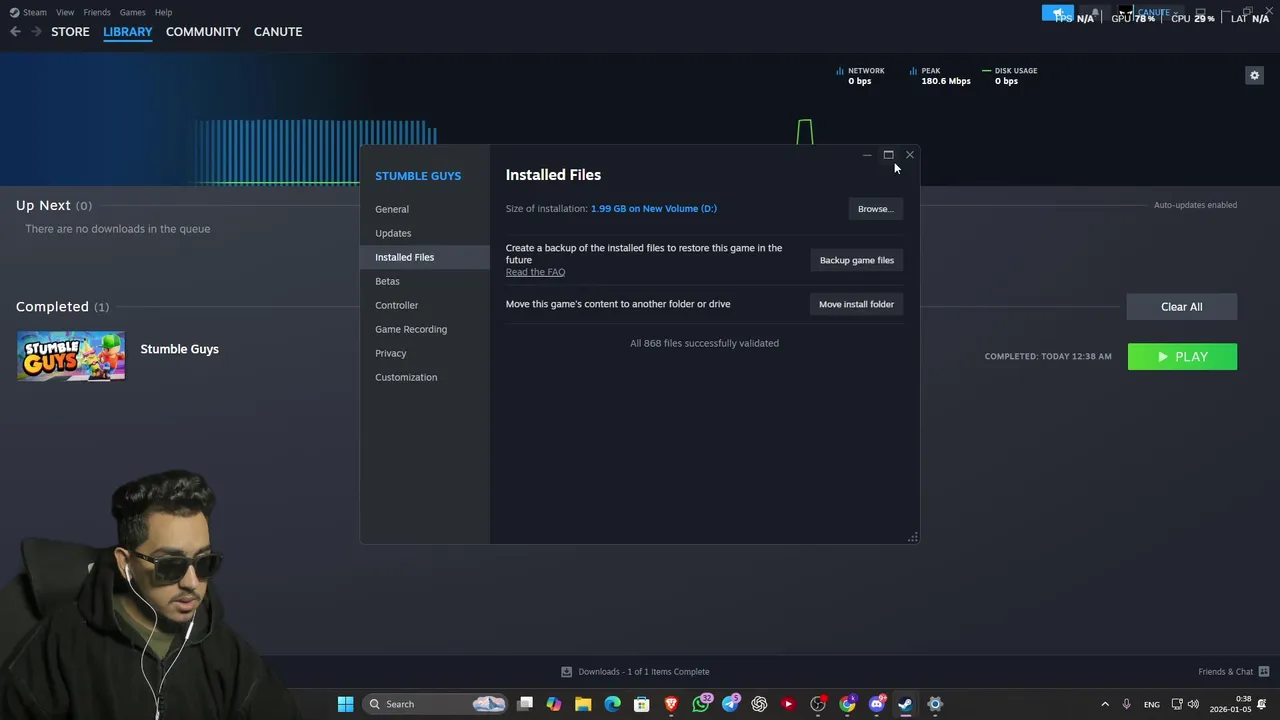Open the Windows Start menu
Image resolution: width=1280 pixels, height=720 pixels.
[x=345, y=704]
